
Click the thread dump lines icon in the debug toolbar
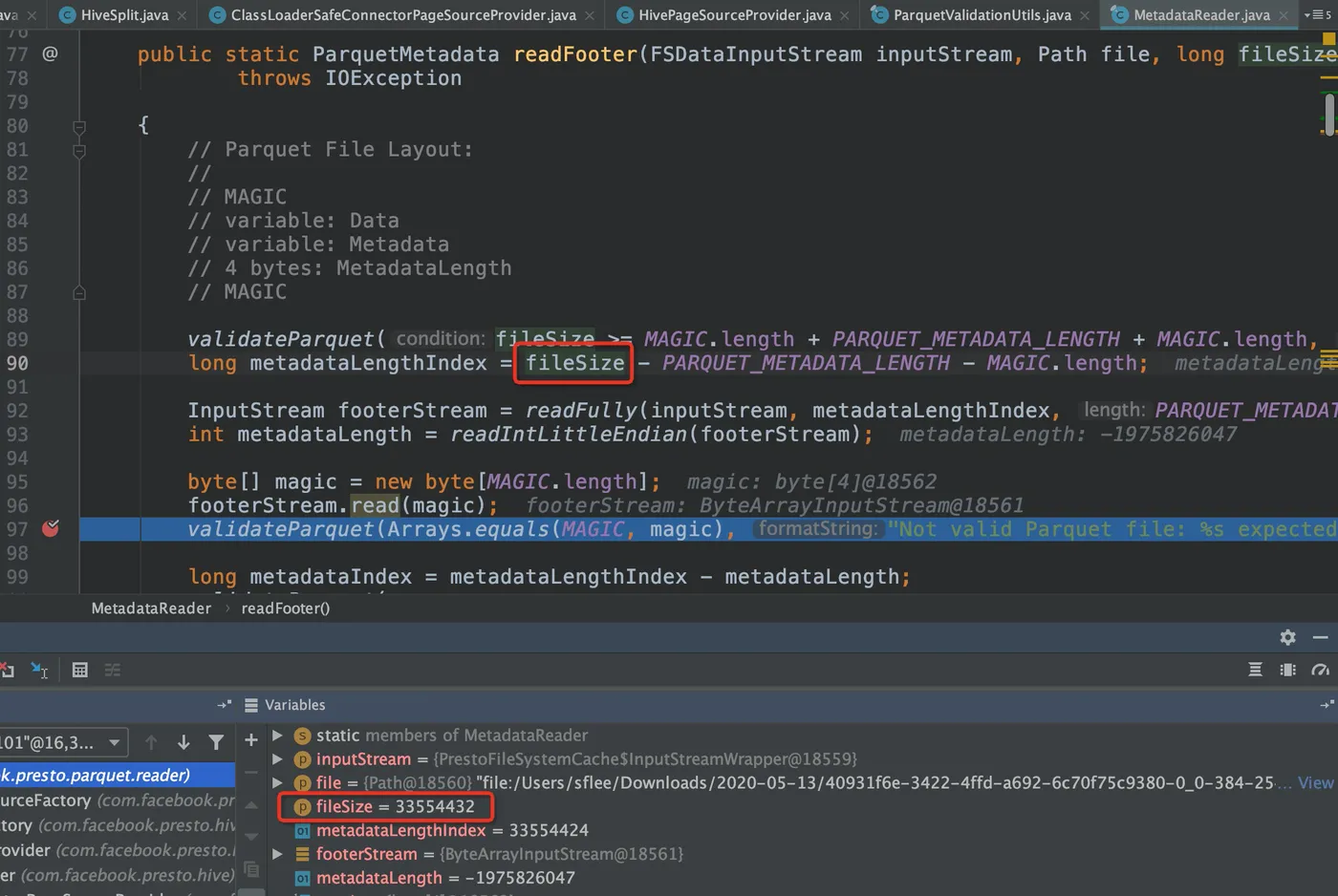[1255, 670]
